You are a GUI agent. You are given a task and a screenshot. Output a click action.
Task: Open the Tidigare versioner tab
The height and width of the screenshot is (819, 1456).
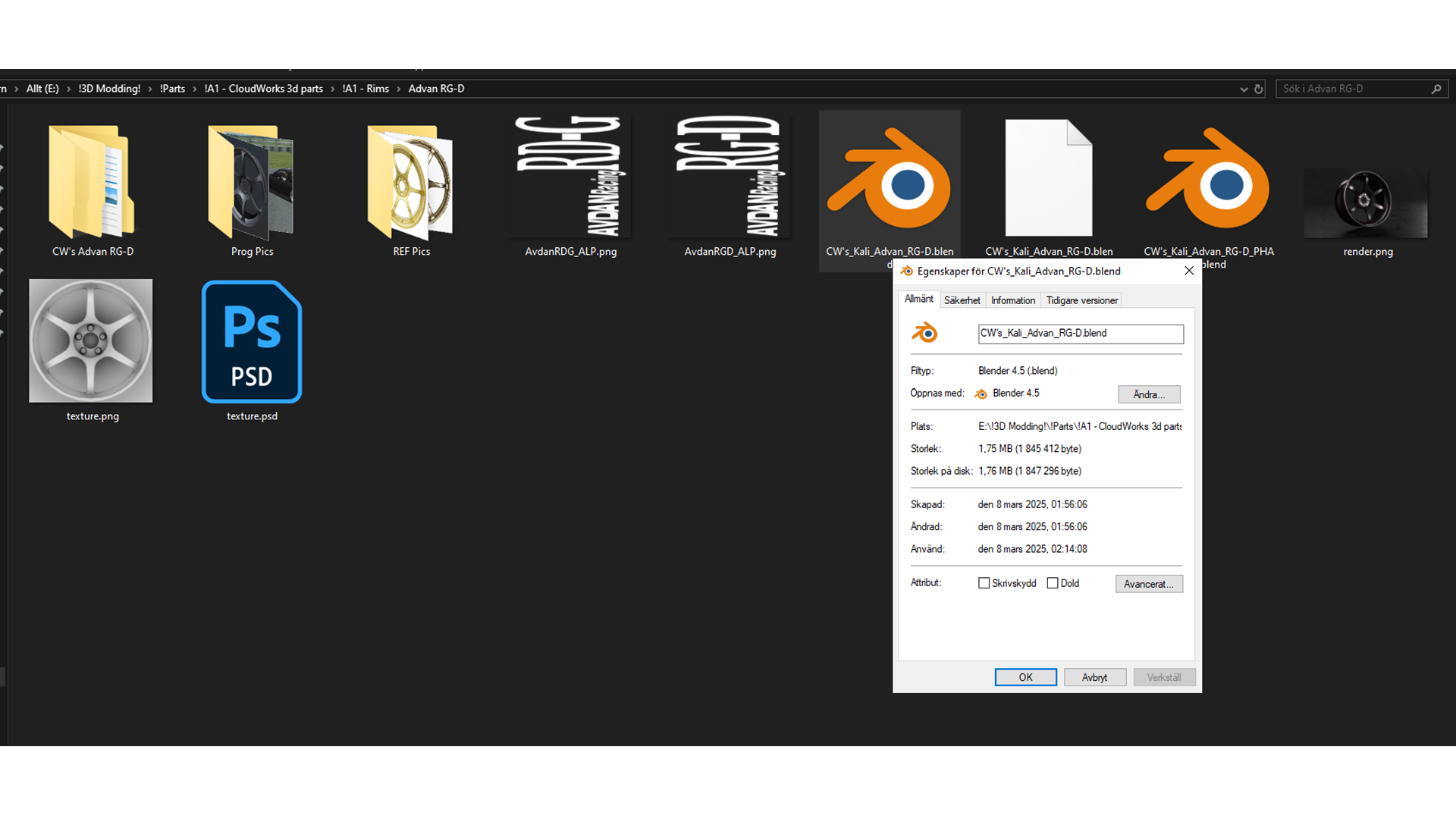pos(1081,300)
